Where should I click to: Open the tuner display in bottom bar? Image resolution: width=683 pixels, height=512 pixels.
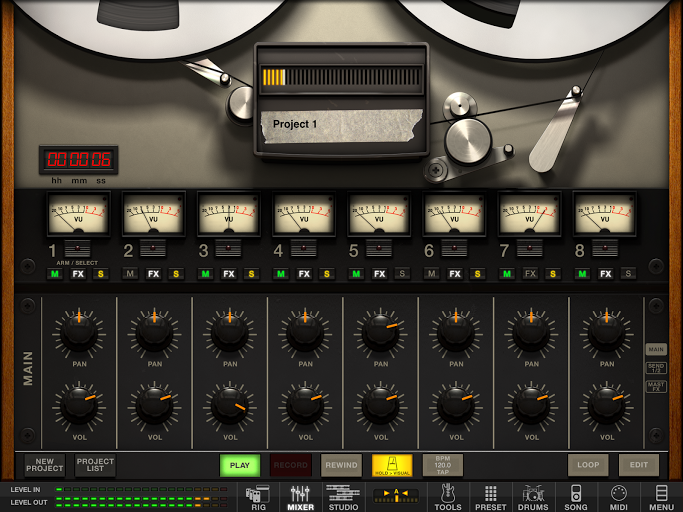pos(397,495)
